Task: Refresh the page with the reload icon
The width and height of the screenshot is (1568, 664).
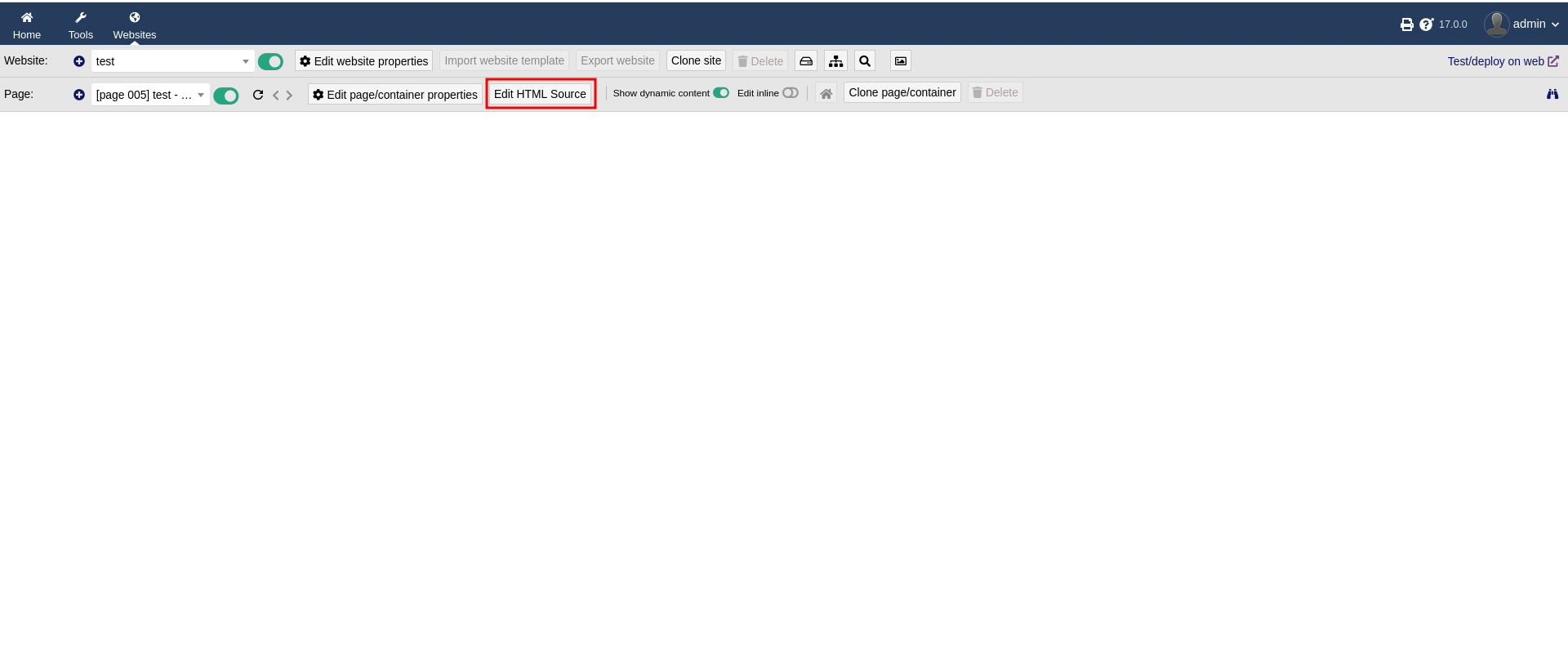Action: (258, 95)
